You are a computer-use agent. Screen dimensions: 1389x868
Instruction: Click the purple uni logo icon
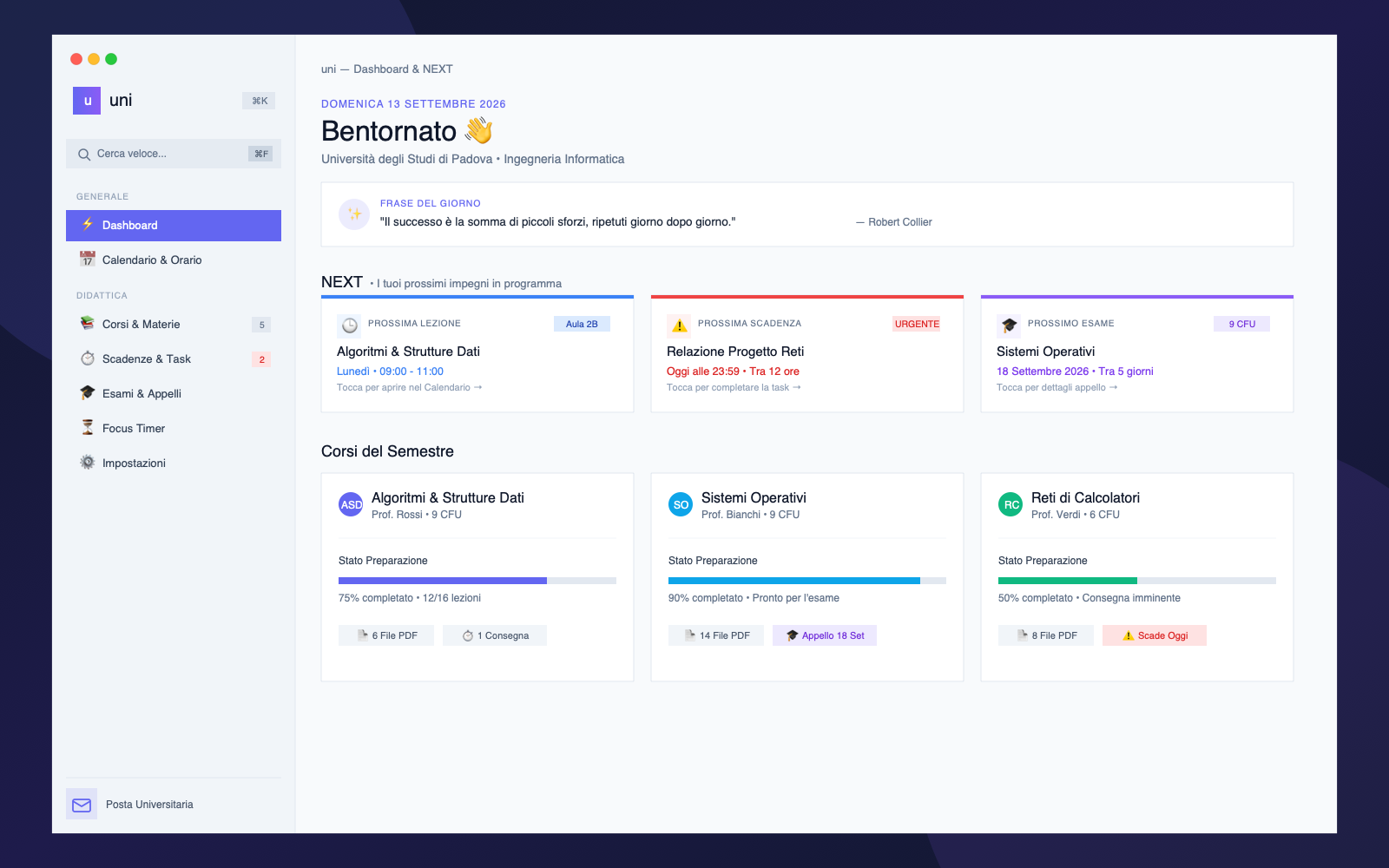[x=87, y=101]
